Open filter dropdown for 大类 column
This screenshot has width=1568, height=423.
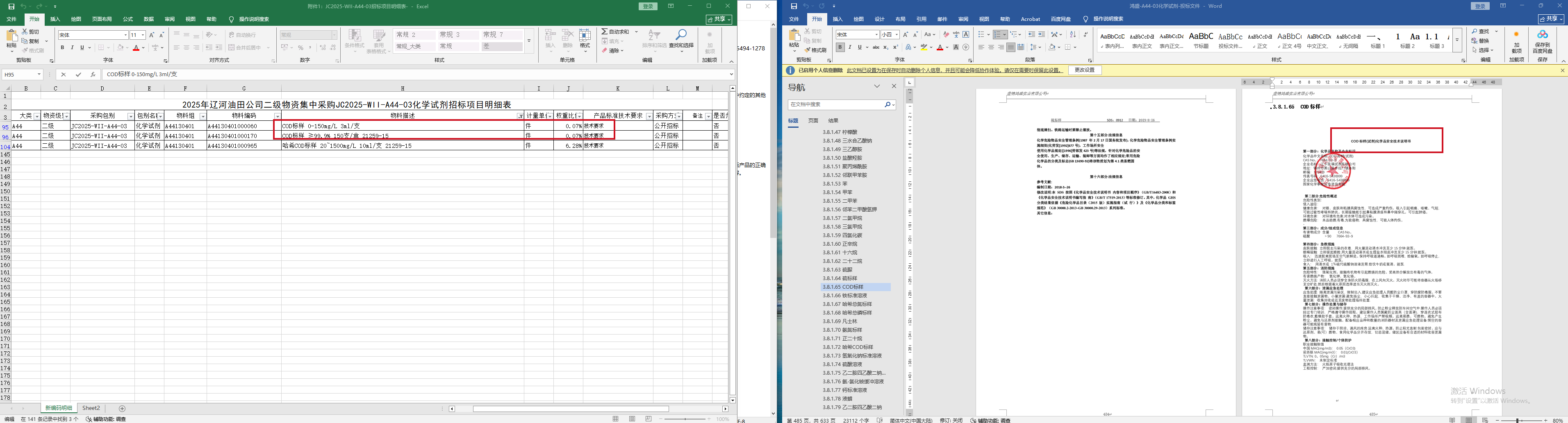pyautogui.click(x=36, y=116)
